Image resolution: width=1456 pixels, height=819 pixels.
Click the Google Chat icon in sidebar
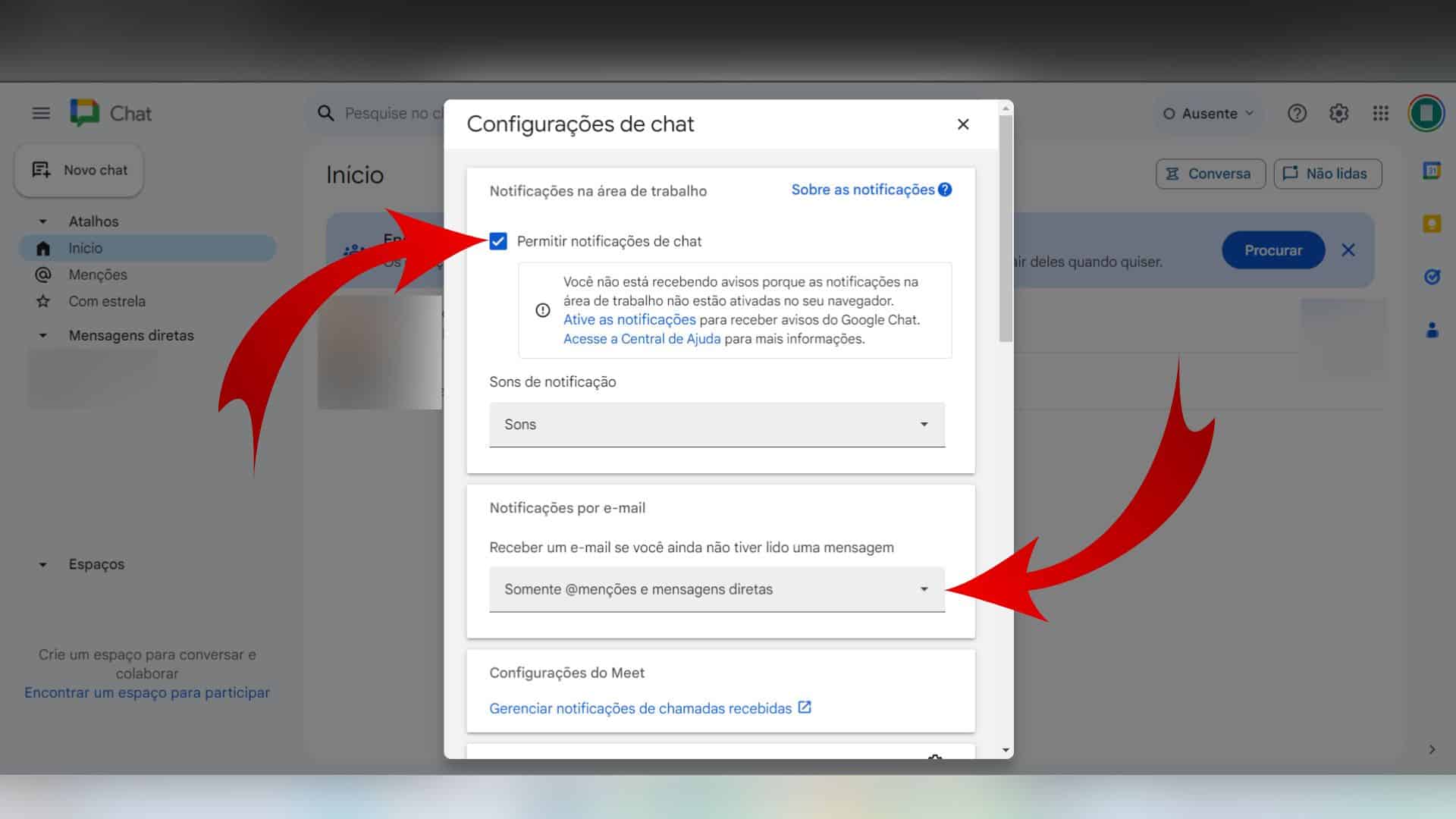[84, 112]
